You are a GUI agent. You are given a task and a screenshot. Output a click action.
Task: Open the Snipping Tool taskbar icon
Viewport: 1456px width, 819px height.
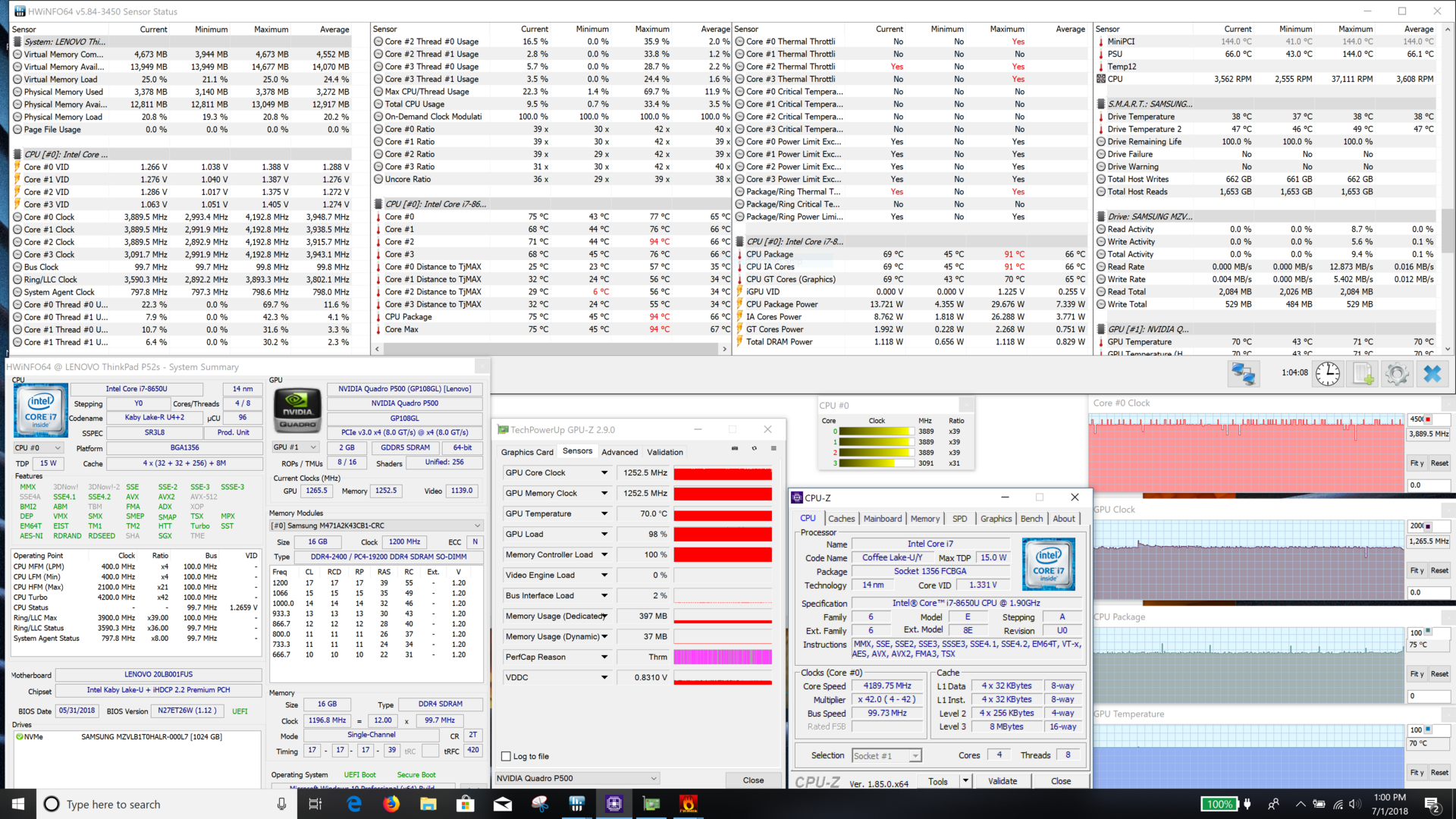coord(540,804)
